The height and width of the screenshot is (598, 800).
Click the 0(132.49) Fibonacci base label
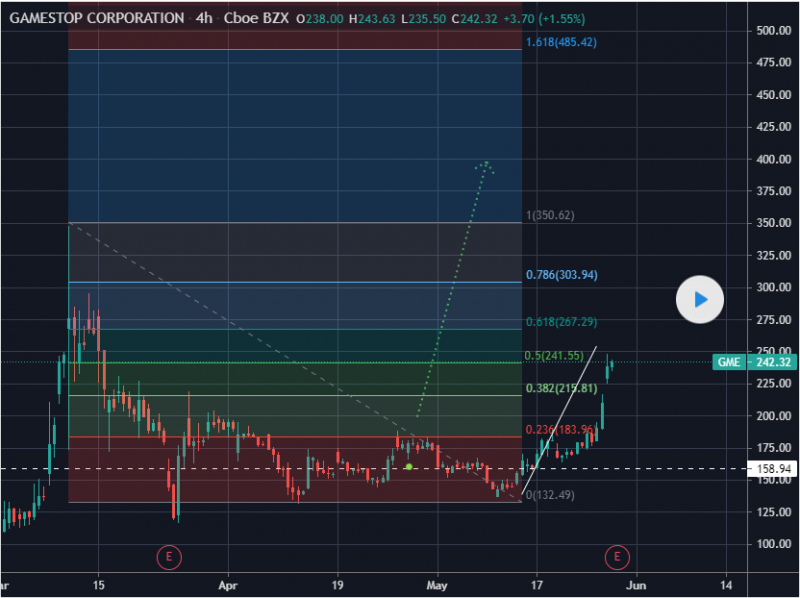(x=550, y=495)
